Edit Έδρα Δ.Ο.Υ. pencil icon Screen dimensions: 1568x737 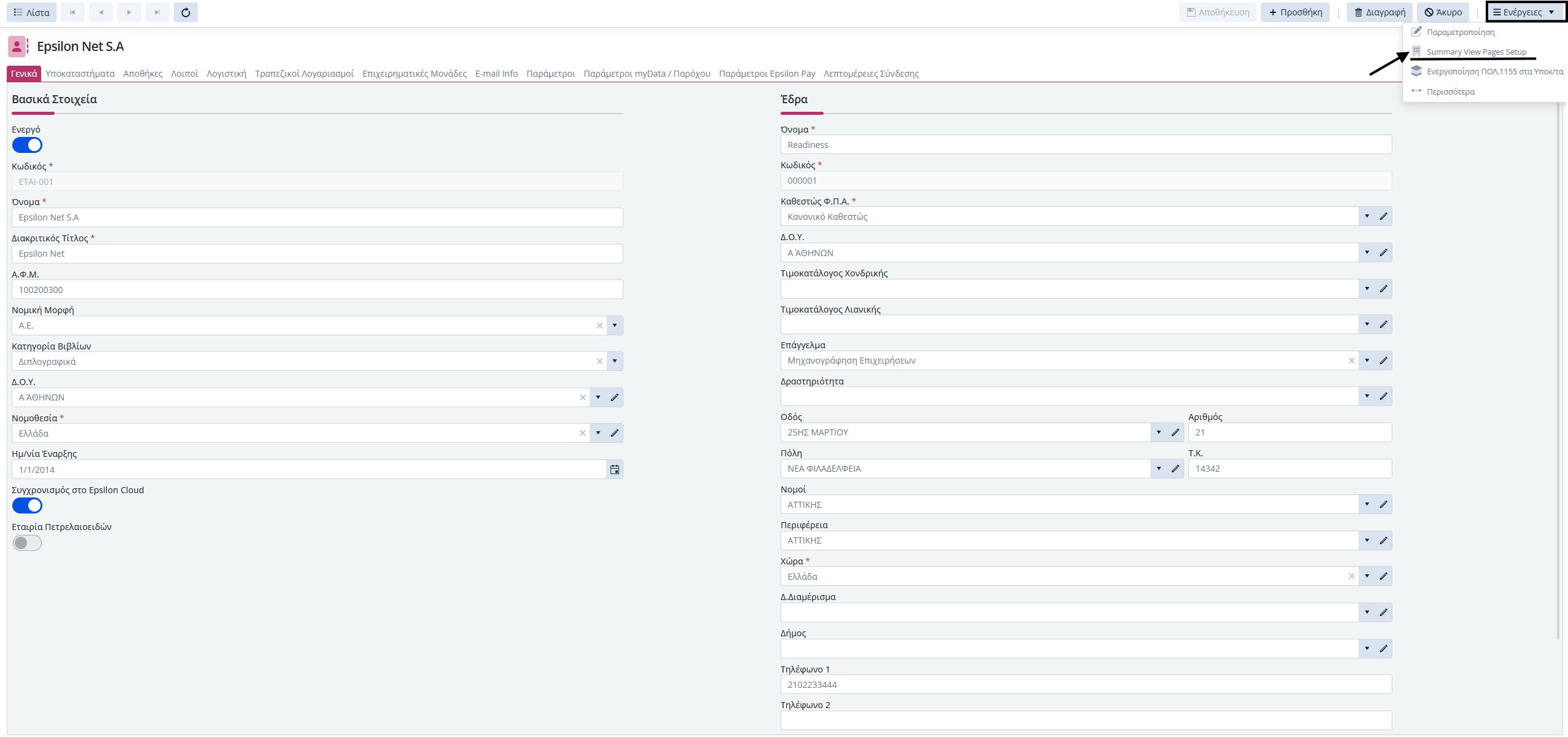1383,252
